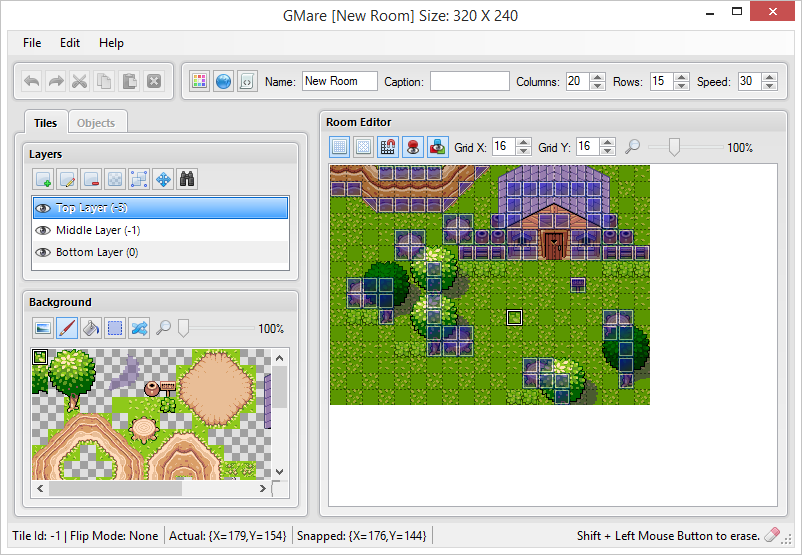Click the Background zoom slider handle

tap(183, 328)
